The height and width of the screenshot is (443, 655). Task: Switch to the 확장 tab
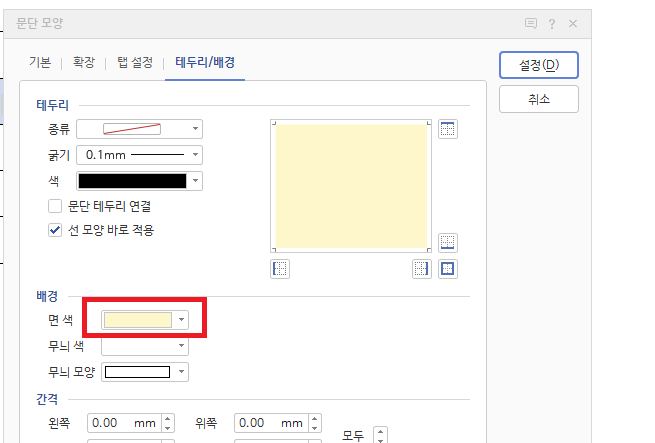coord(83,63)
